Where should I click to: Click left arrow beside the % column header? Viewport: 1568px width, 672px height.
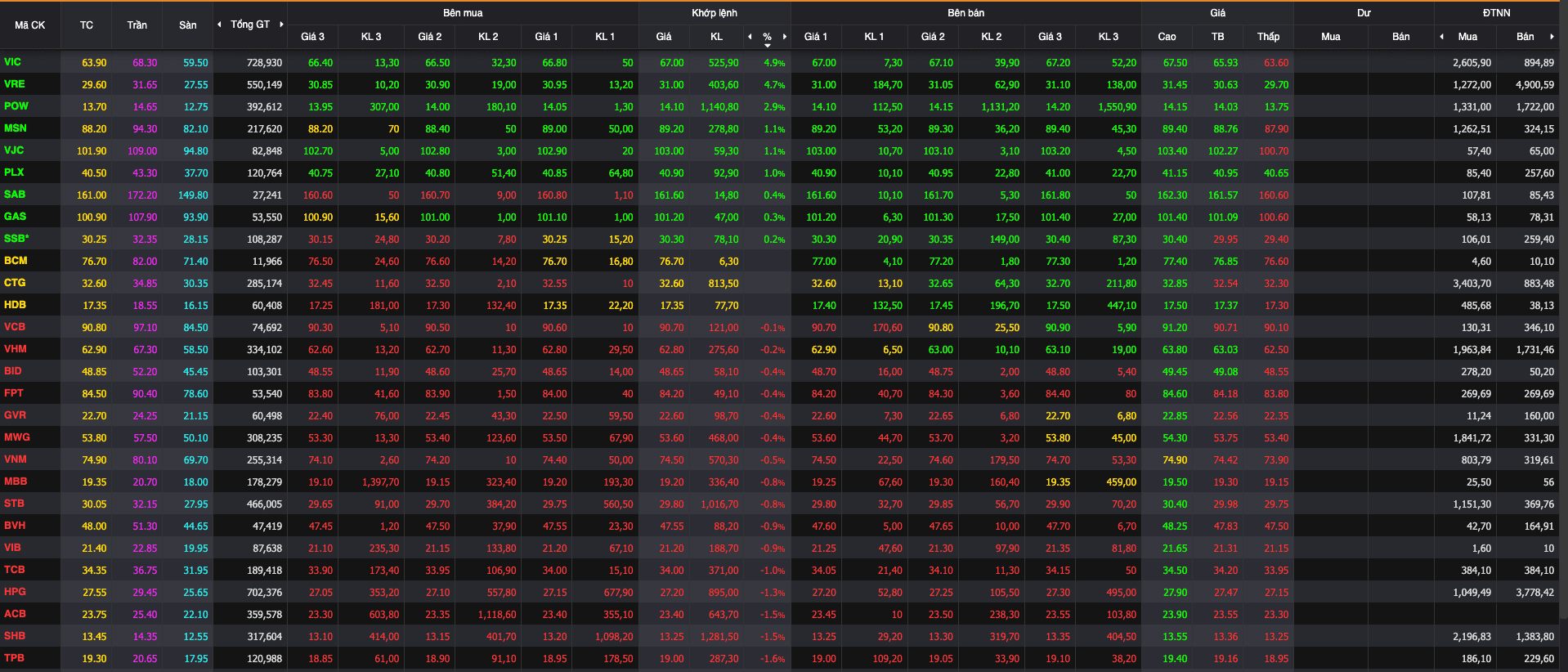click(x=750, y=37)
